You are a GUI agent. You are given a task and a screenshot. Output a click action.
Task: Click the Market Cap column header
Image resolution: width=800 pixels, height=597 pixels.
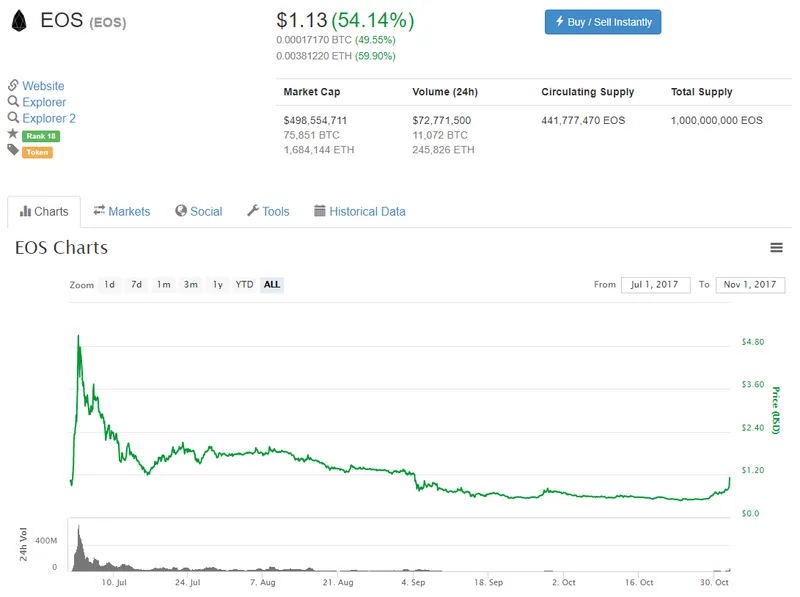tap(312, 92)
